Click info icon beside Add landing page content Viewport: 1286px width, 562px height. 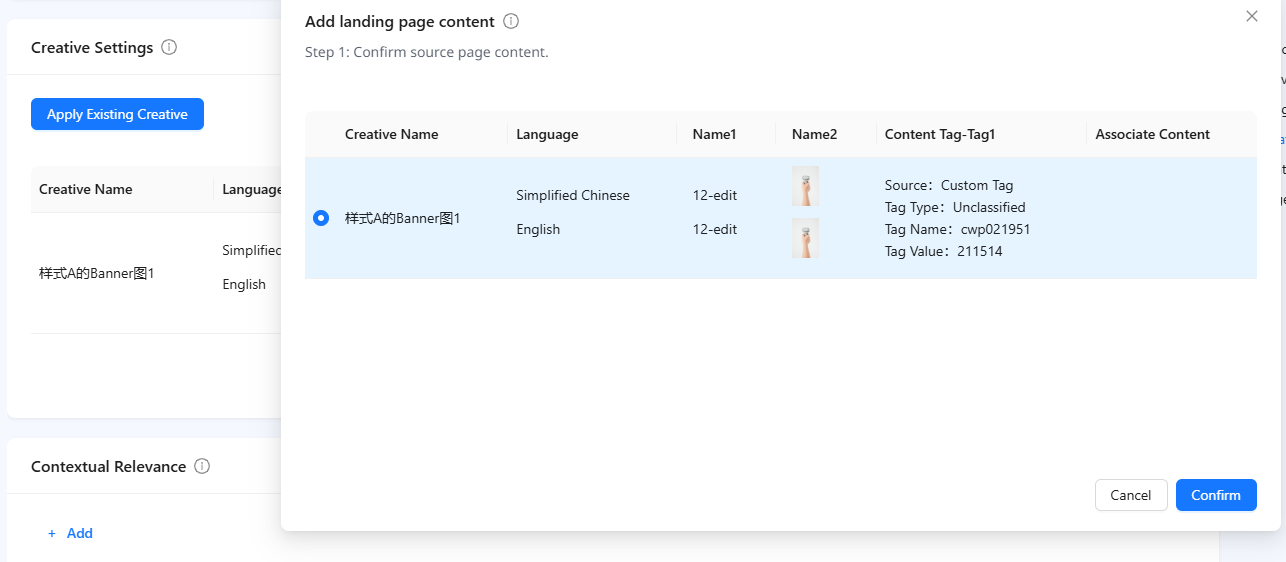click(511, 21)
